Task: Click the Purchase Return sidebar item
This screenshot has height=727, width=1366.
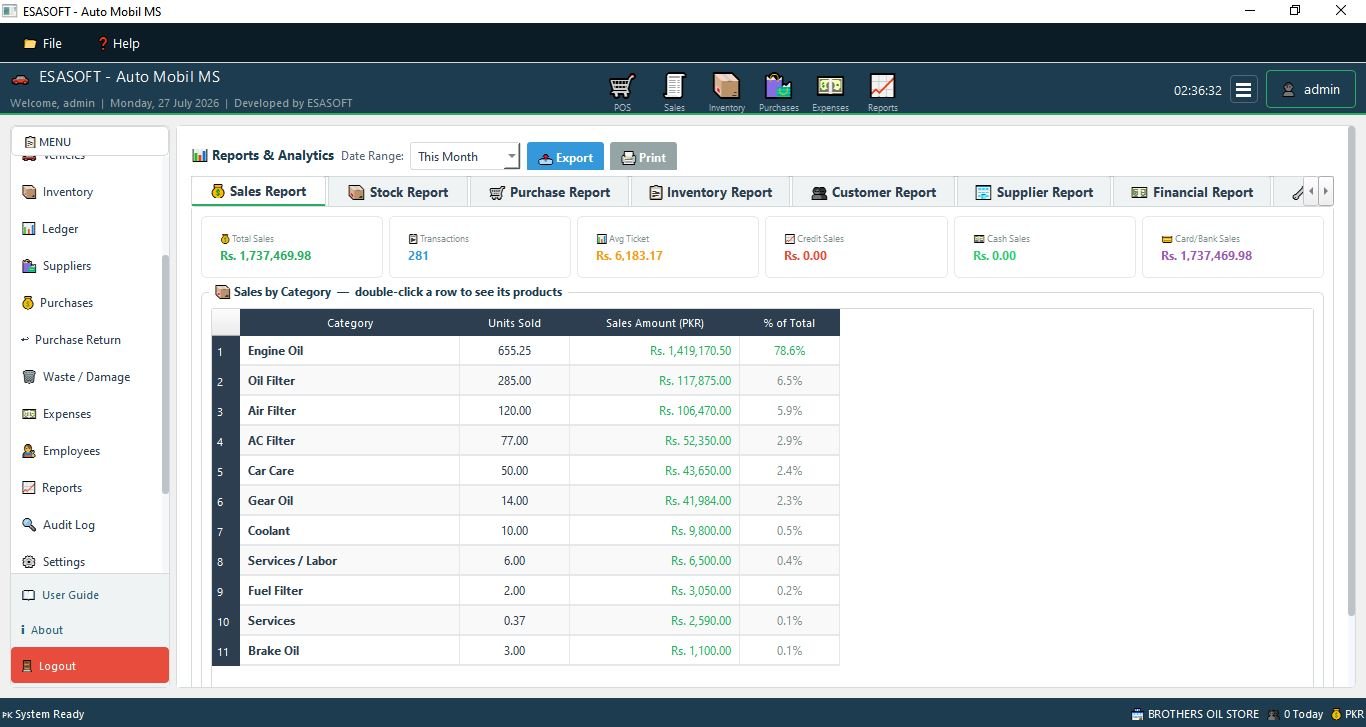Action: coord(71,340)
